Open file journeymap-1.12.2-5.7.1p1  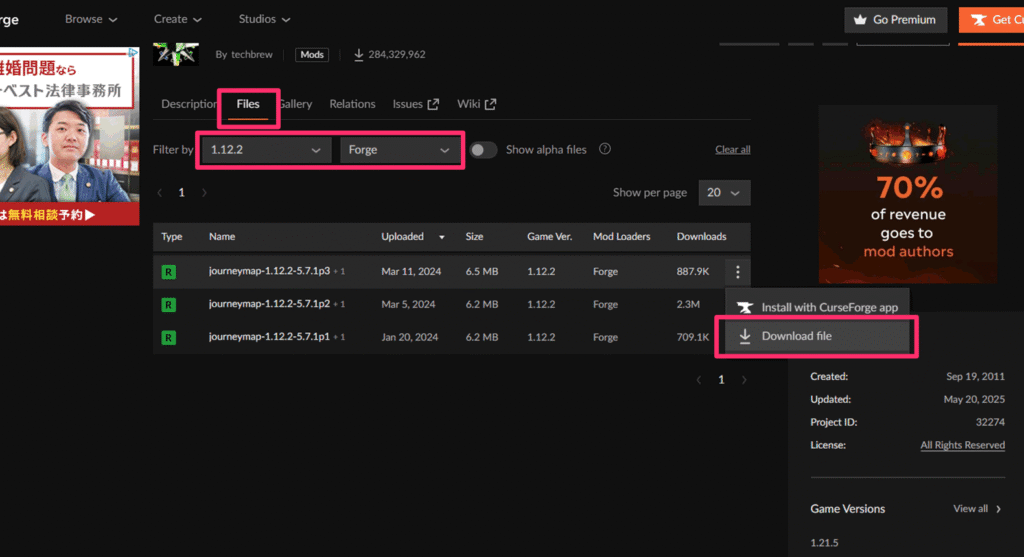click(x=269, y=337)
